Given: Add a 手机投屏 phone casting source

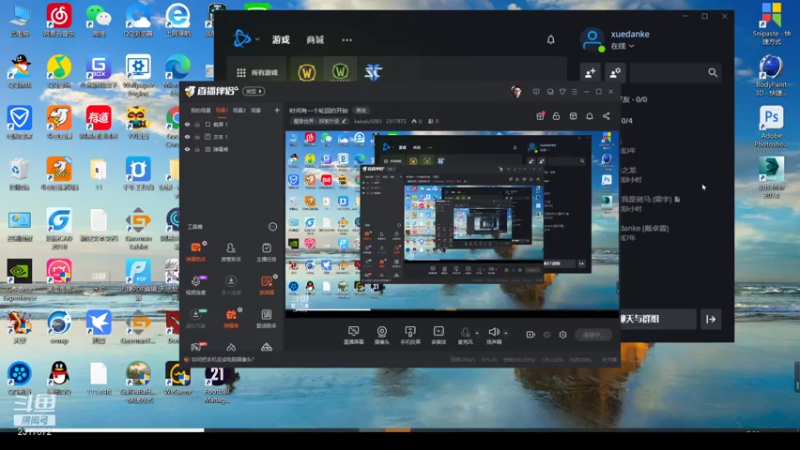Looking at the screenshot, I should pyautogui.click(x=410, y=335).
